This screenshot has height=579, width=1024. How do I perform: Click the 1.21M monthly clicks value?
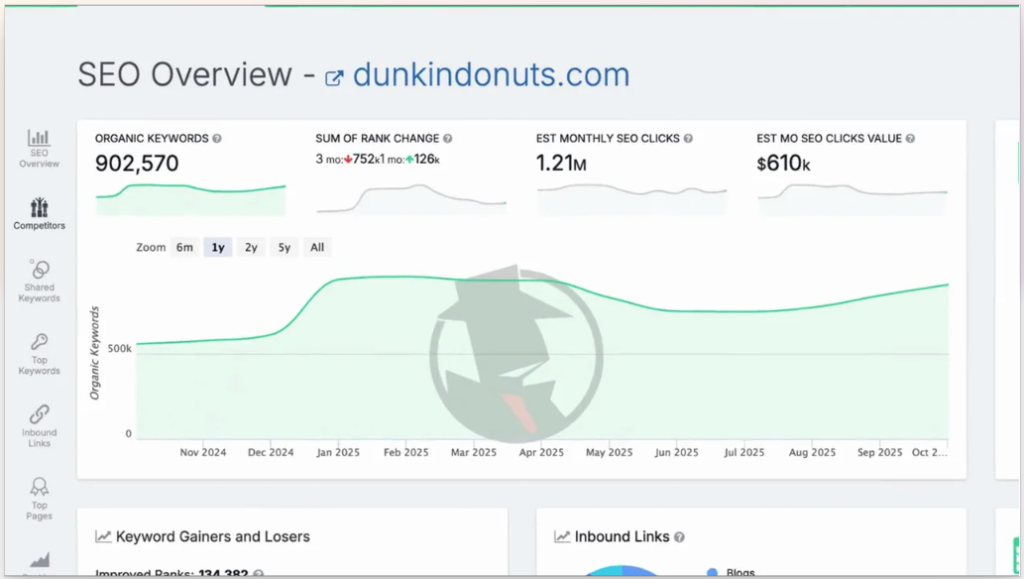(561, 163)
